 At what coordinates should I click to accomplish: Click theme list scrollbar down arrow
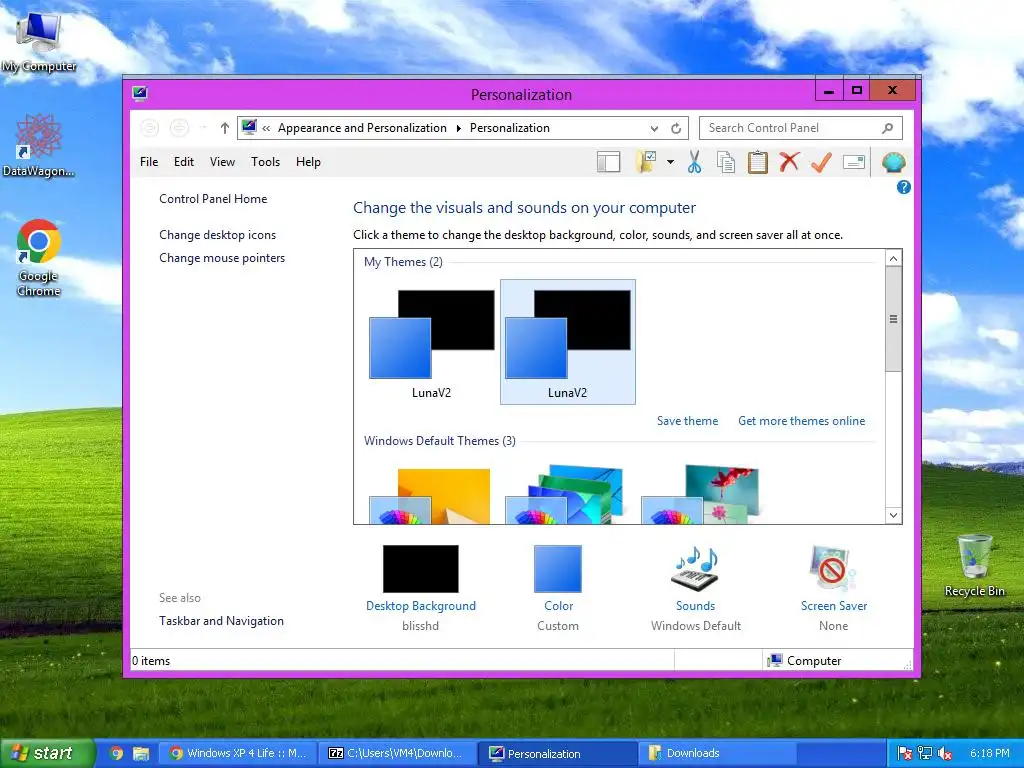[893, 515]
